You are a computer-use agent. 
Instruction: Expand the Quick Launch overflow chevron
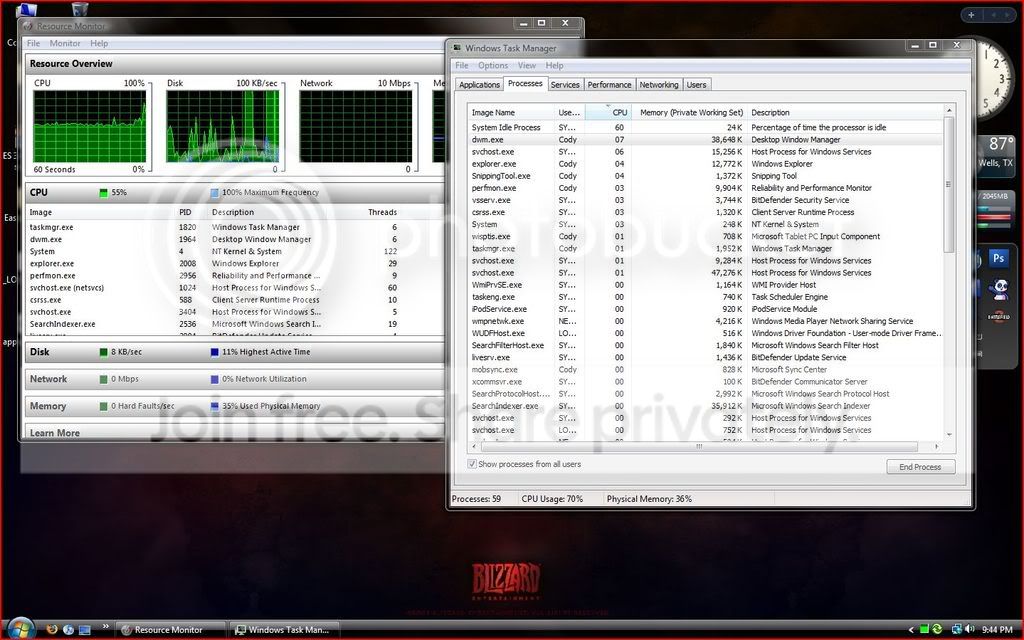click(105, 627)
